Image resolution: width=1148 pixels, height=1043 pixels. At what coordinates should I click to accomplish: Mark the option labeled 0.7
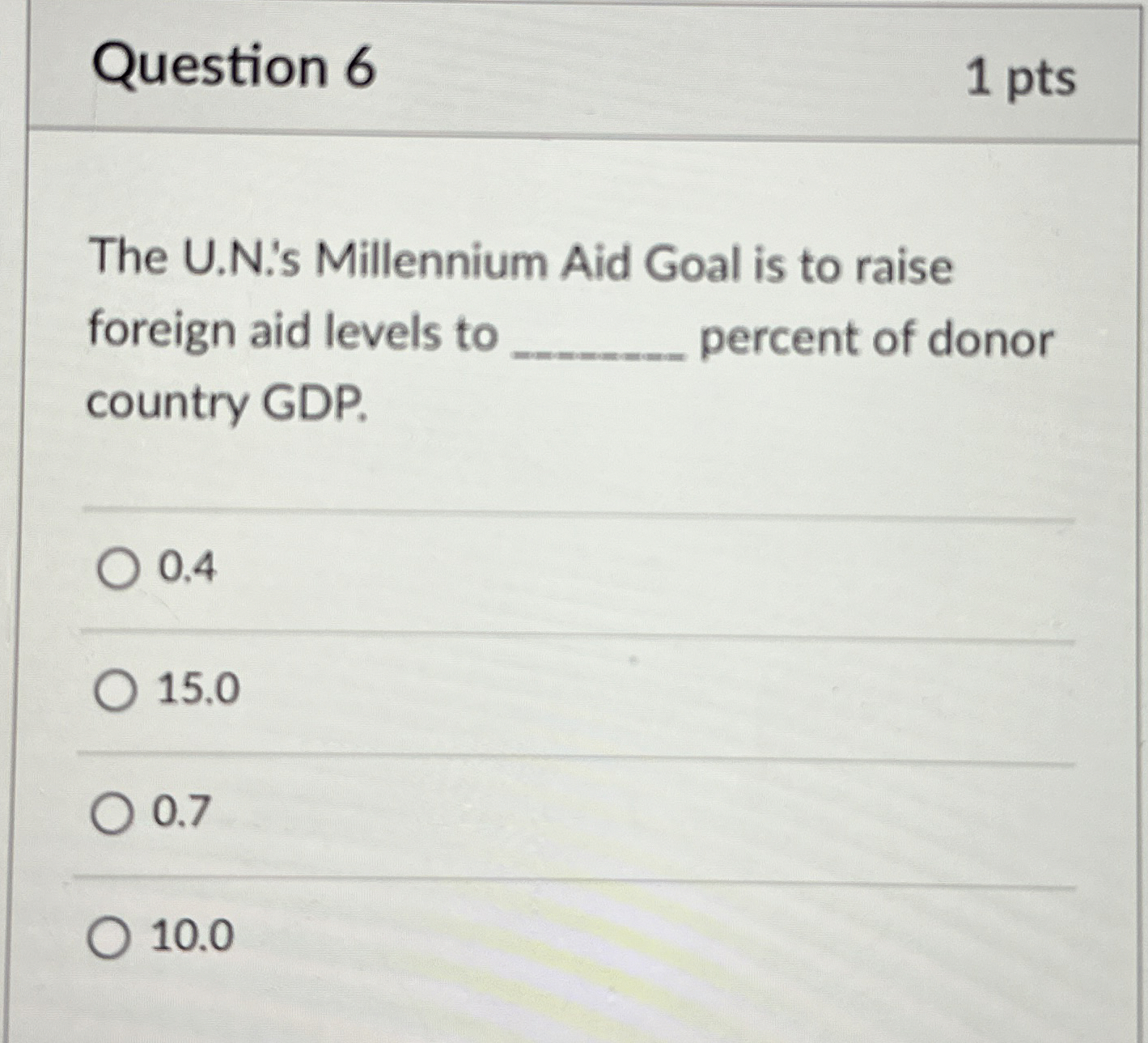click(112, 816)
